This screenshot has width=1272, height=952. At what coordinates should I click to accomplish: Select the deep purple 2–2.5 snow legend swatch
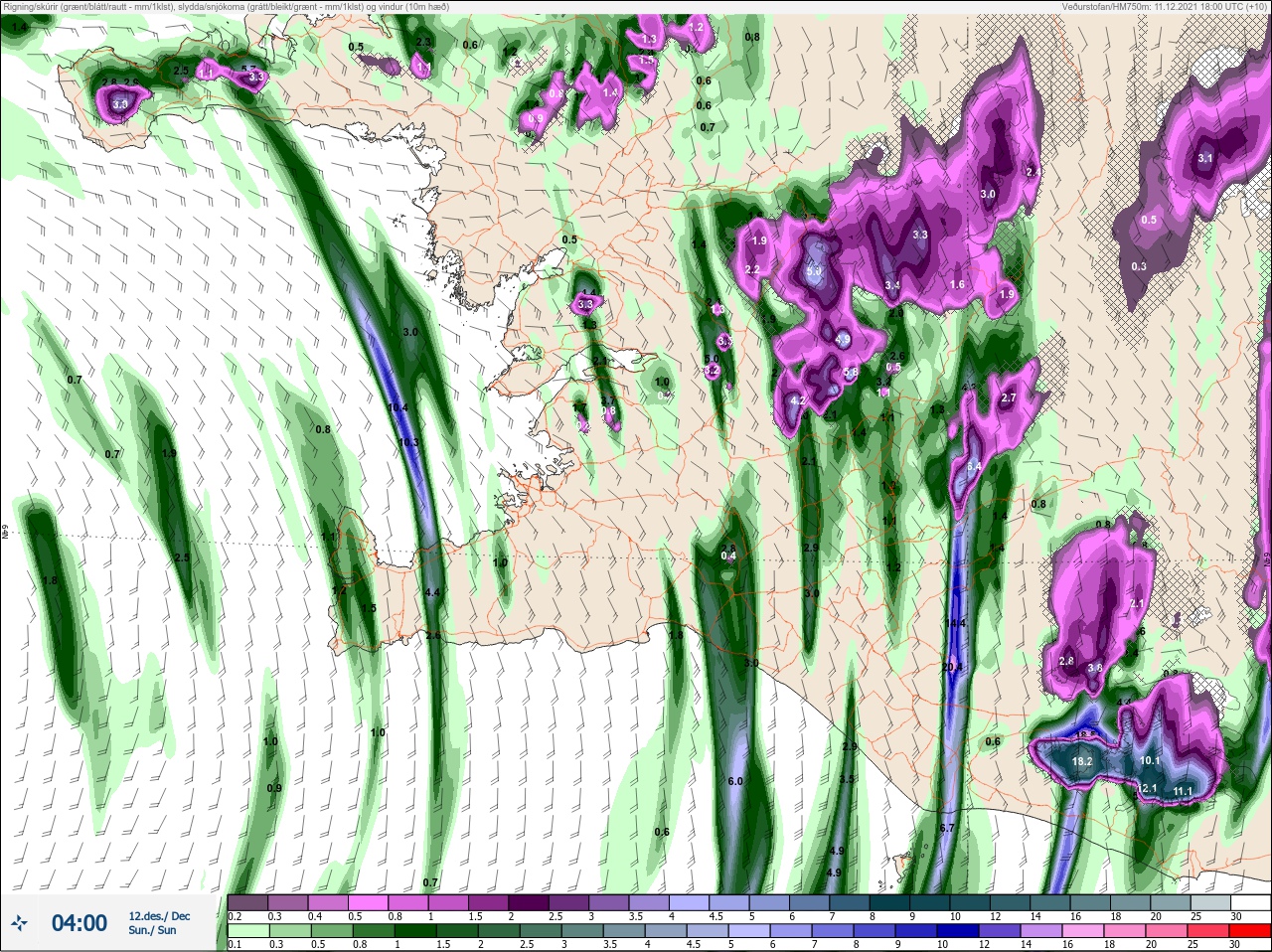pos(529,902)
